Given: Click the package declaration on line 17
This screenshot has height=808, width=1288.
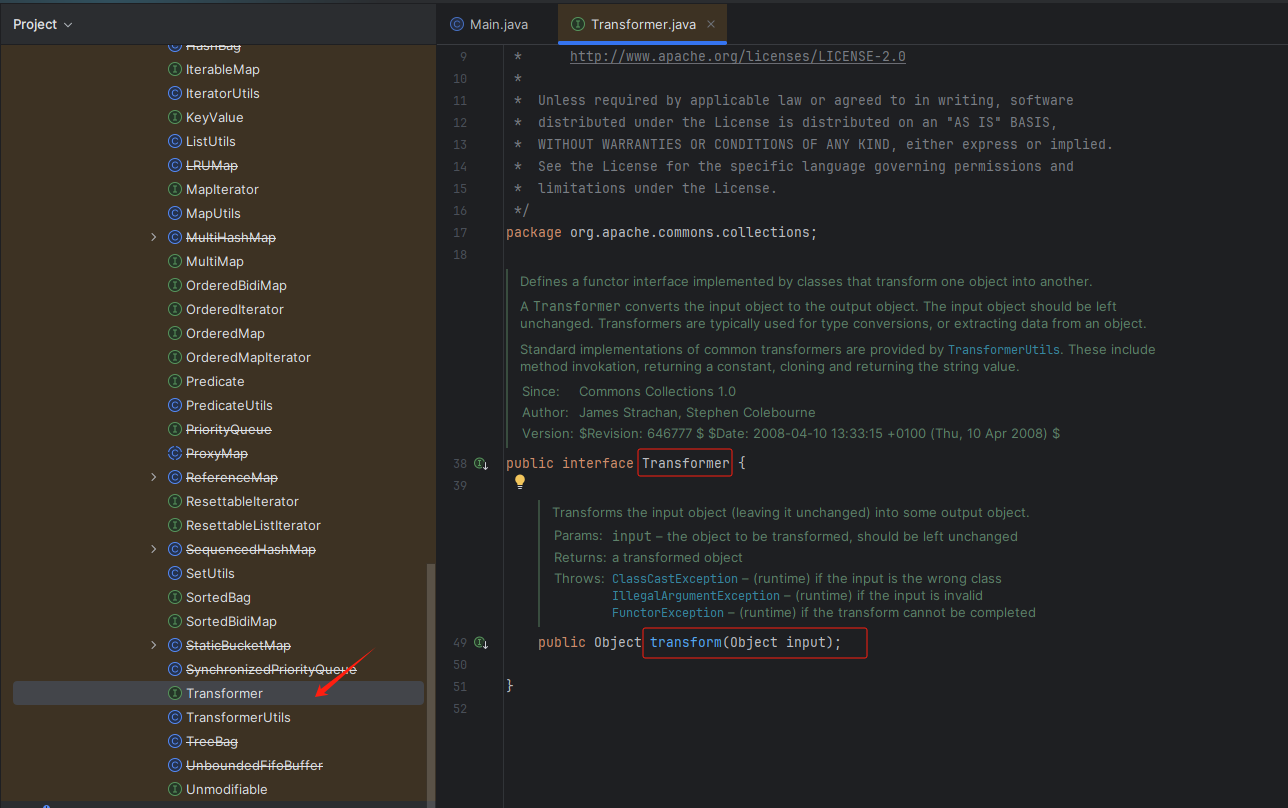Looking at the screenshot, I should [x=661, y=232].
